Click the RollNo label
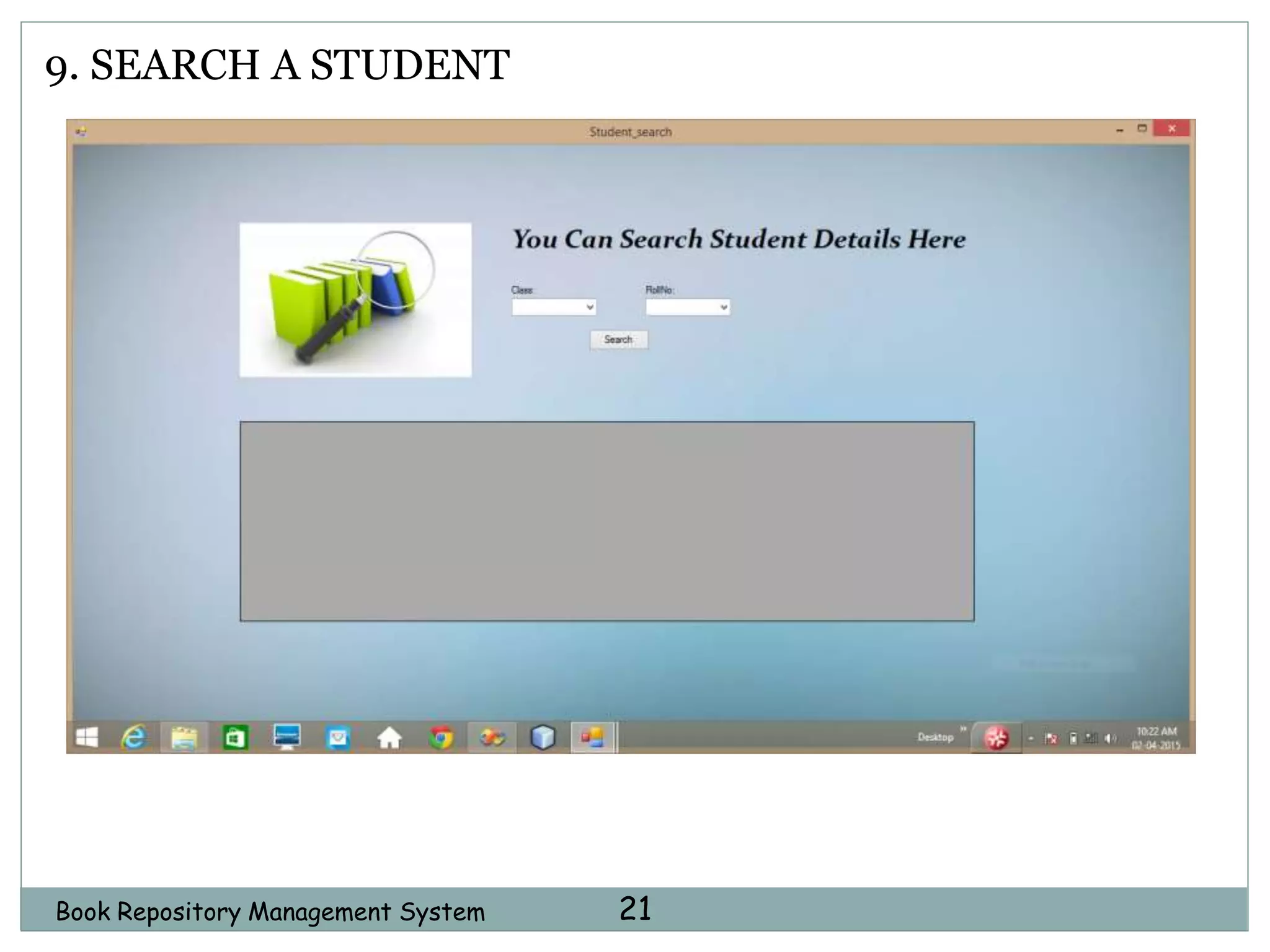The height and width of the screenshot is (952, 1270). 660,290
